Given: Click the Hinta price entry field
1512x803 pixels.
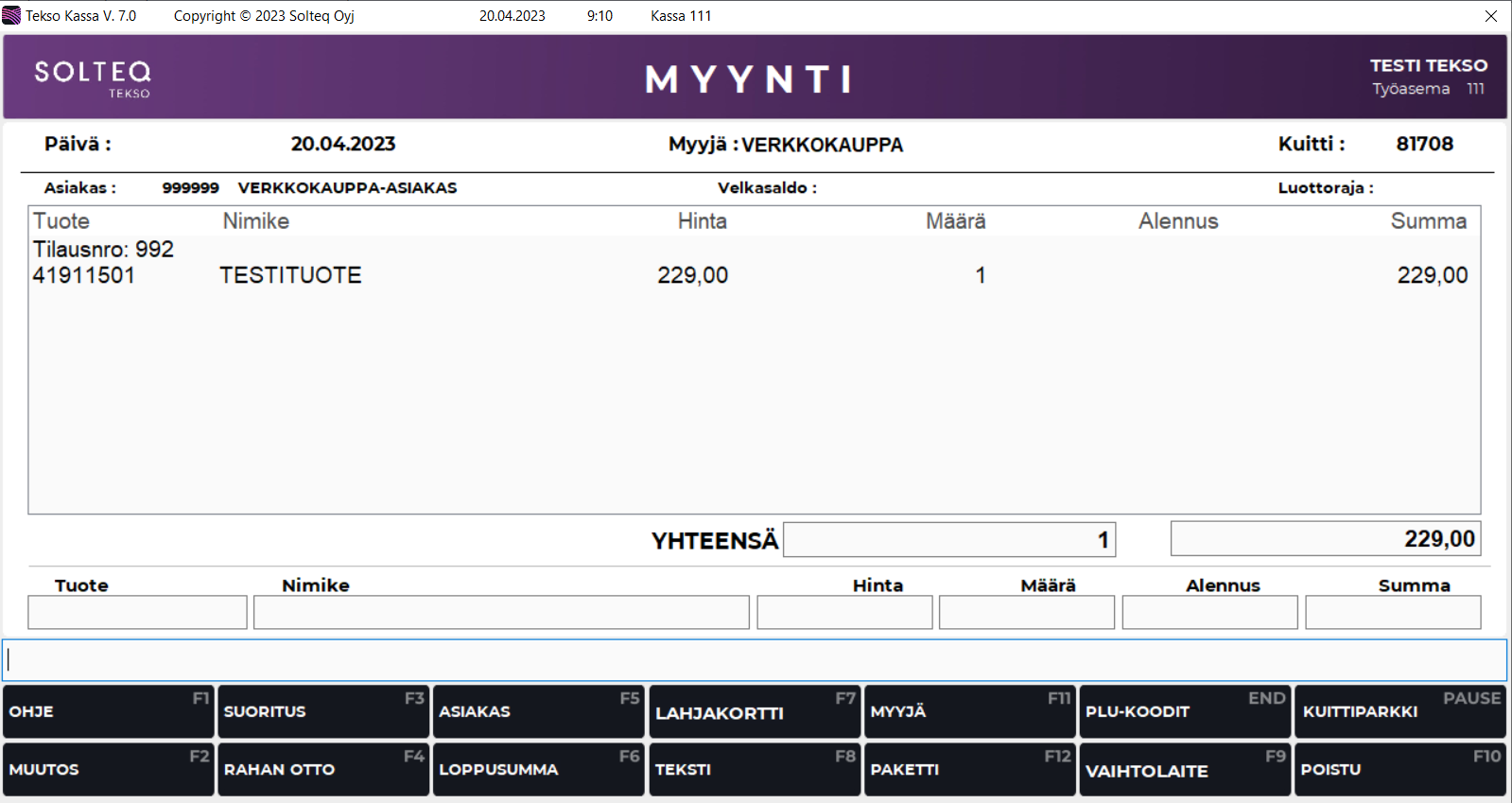Looking at the screenshot, I should [844, 613].
